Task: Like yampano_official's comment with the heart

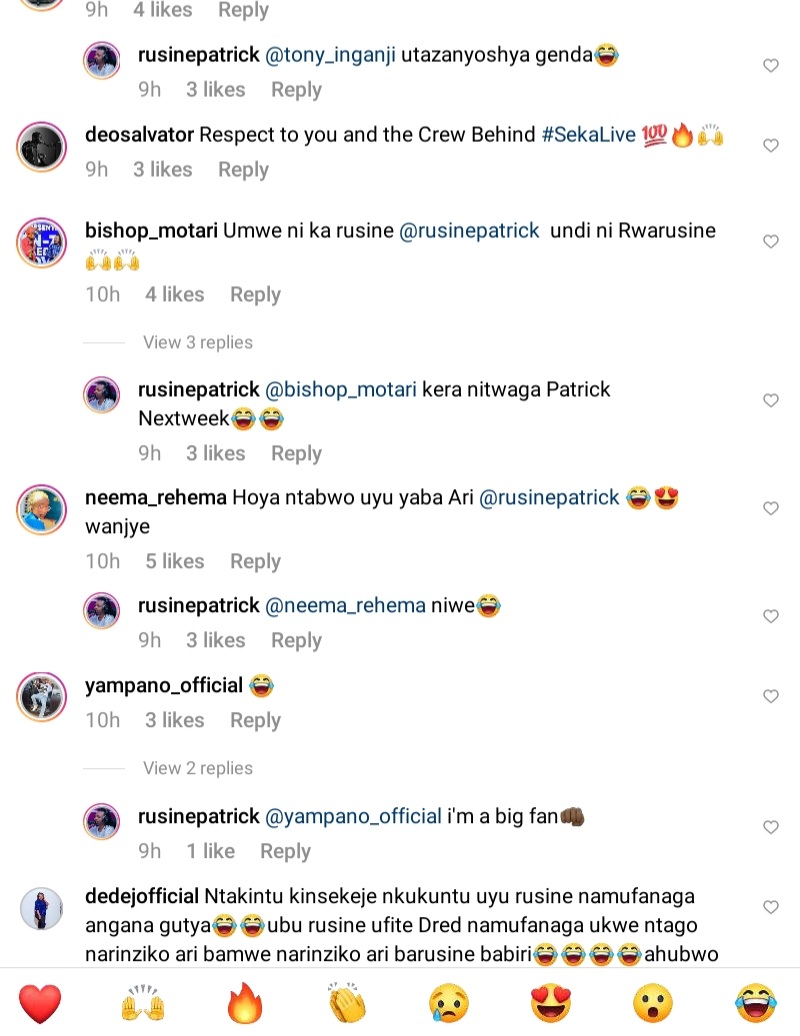Action: [x=771, y=696]
